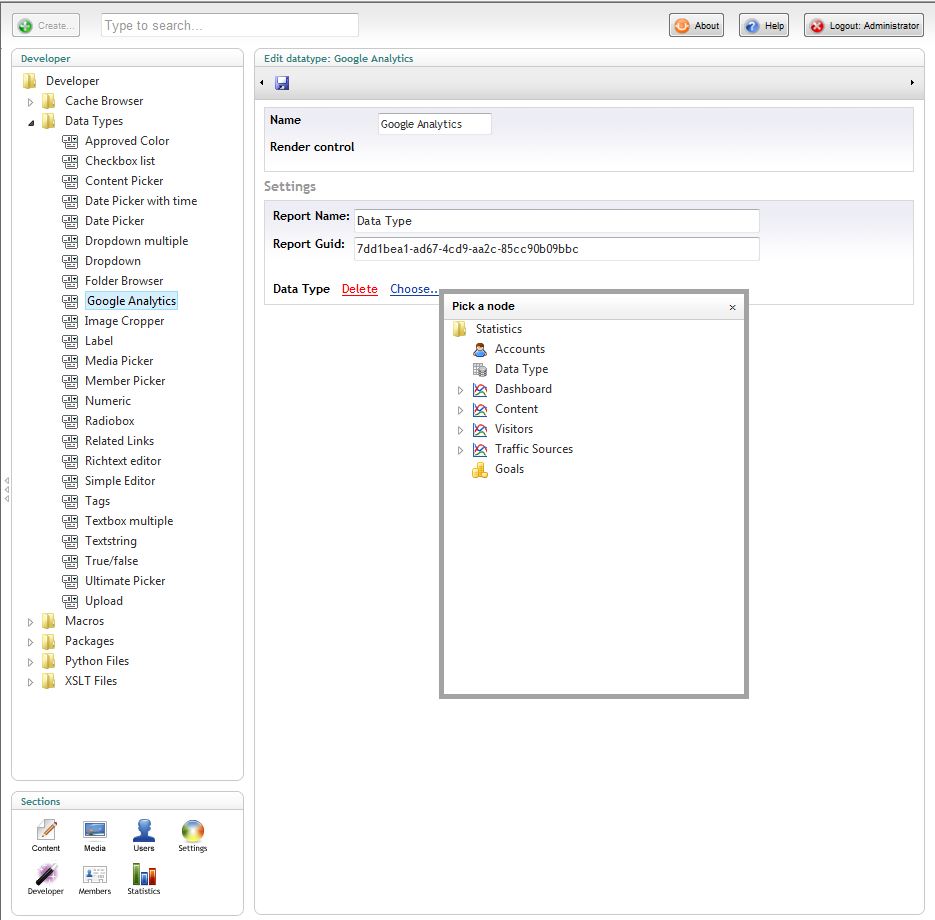The image size is (935, 920).
Task: Select Goals node label in picker
Action: click(509, 469)
